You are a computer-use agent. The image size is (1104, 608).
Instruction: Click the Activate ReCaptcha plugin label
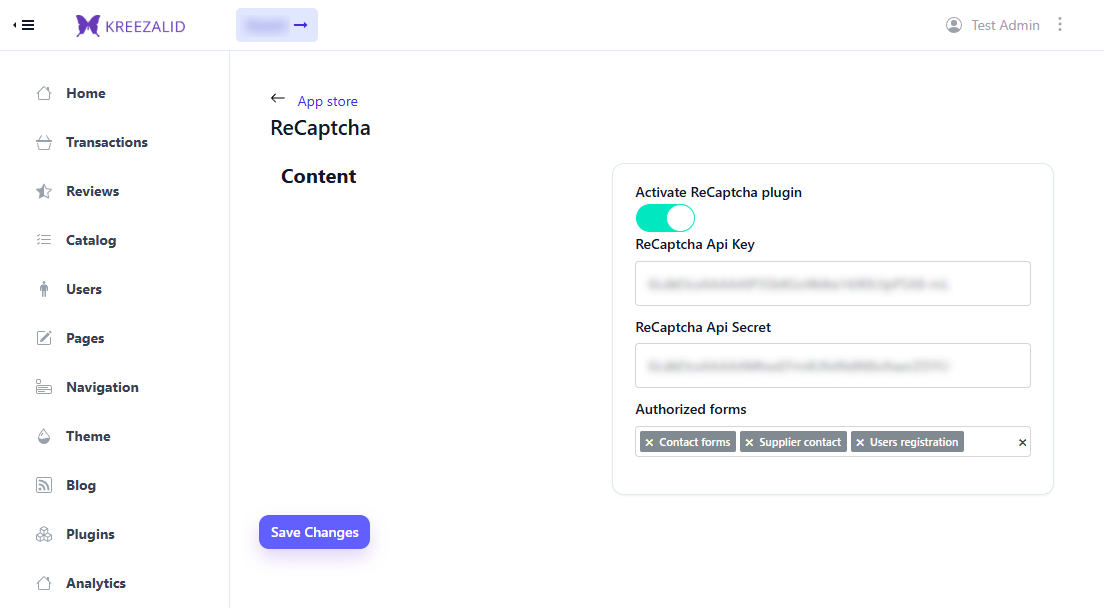click(x=718, y=192)
